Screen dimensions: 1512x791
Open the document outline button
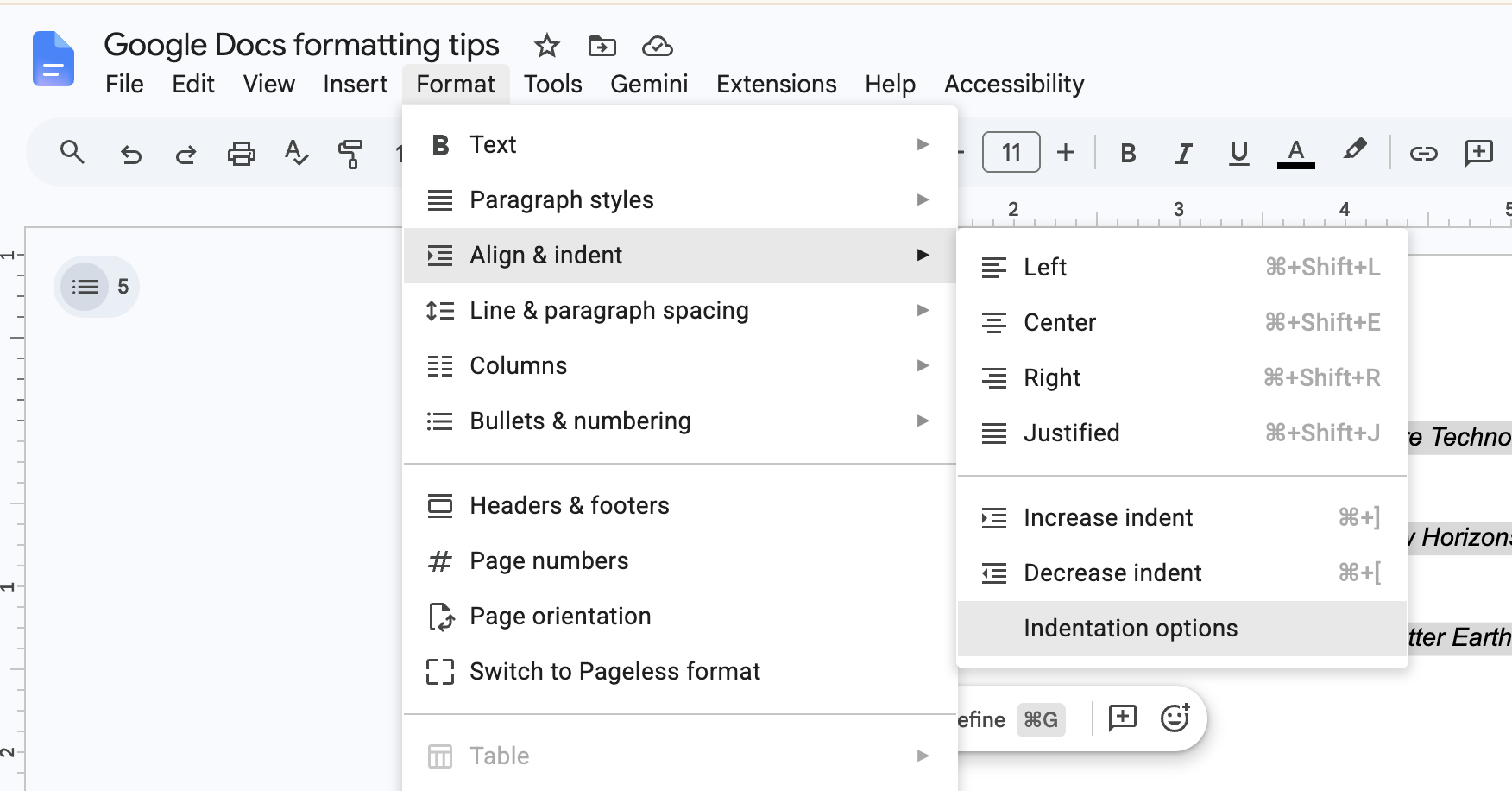pos(85,287)
